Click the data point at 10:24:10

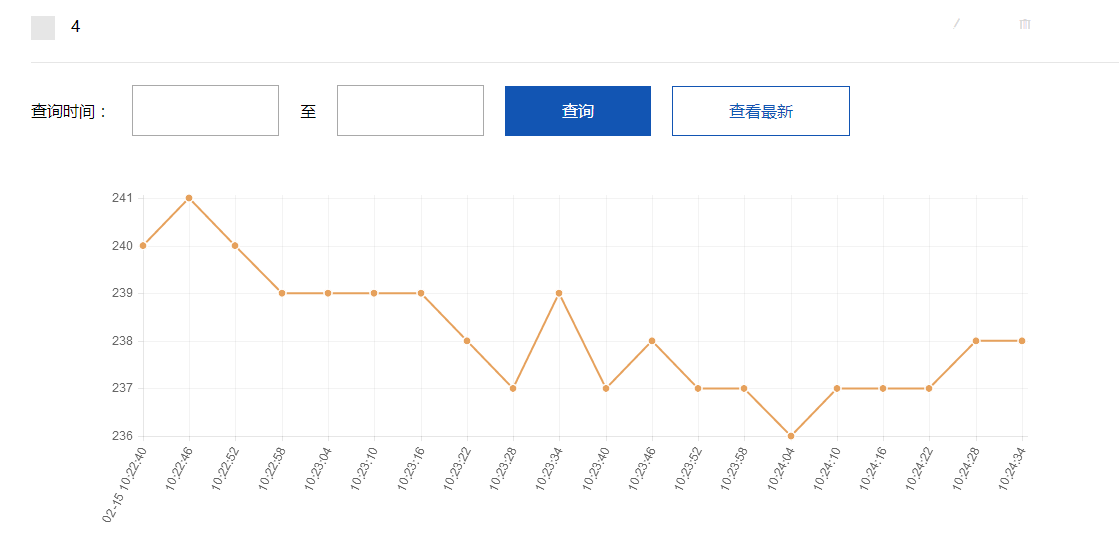[837, 388]
